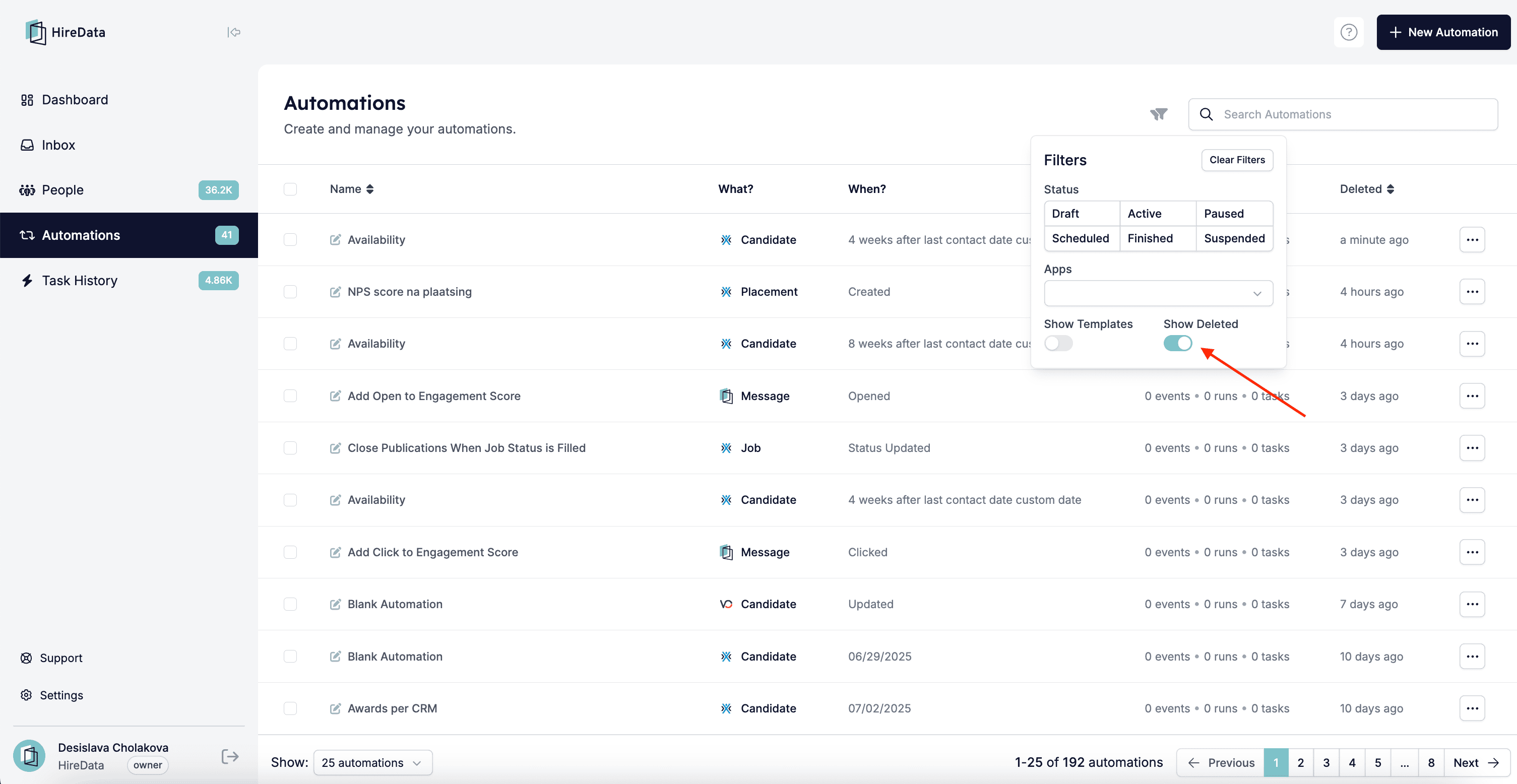Check the box for Awards per CRM
Viewport: 1517px width, 784px height.
tap(290, 708)
